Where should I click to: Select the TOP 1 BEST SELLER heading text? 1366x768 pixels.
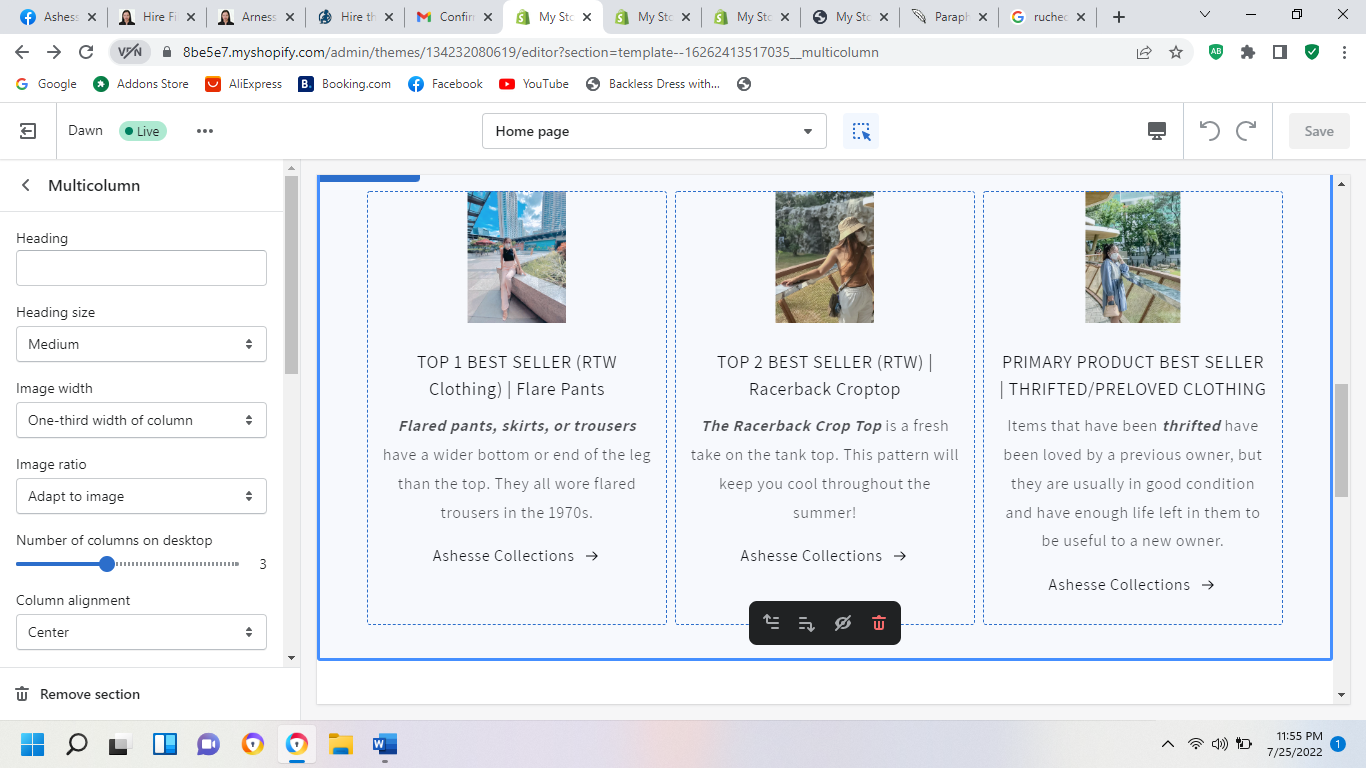click(517, 375)
